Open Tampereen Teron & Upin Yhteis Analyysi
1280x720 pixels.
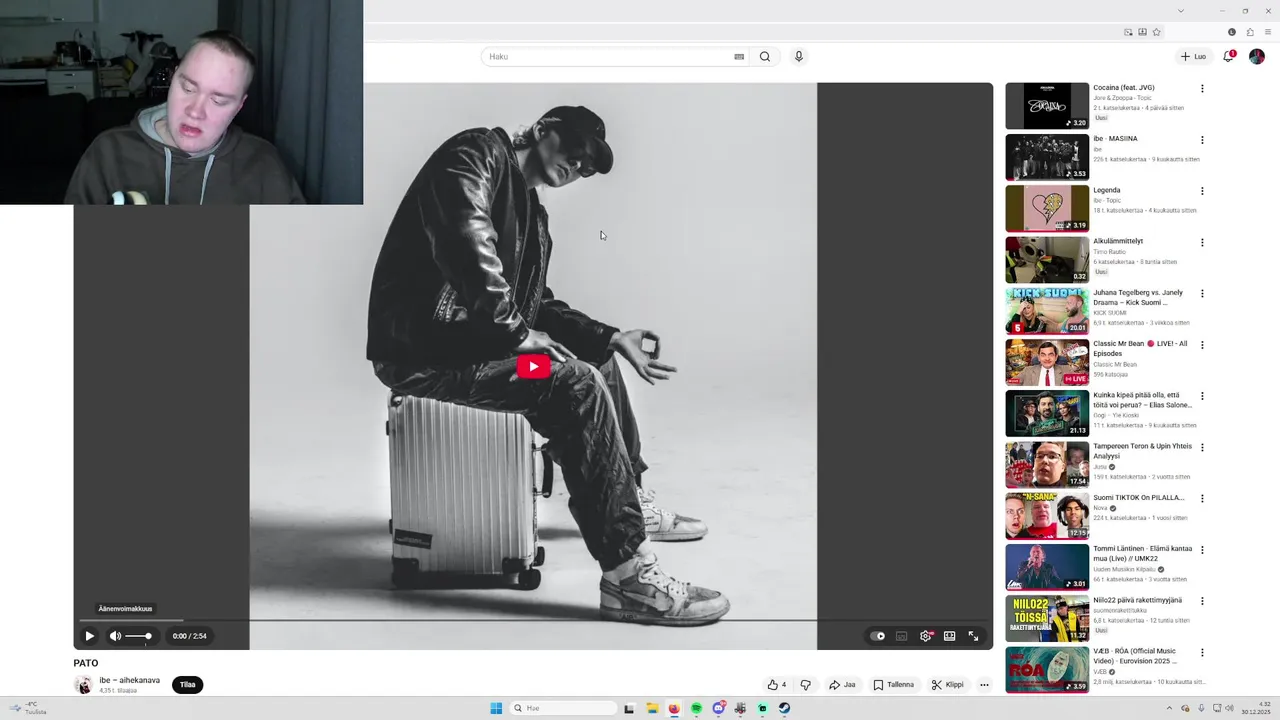(1047, 465)
